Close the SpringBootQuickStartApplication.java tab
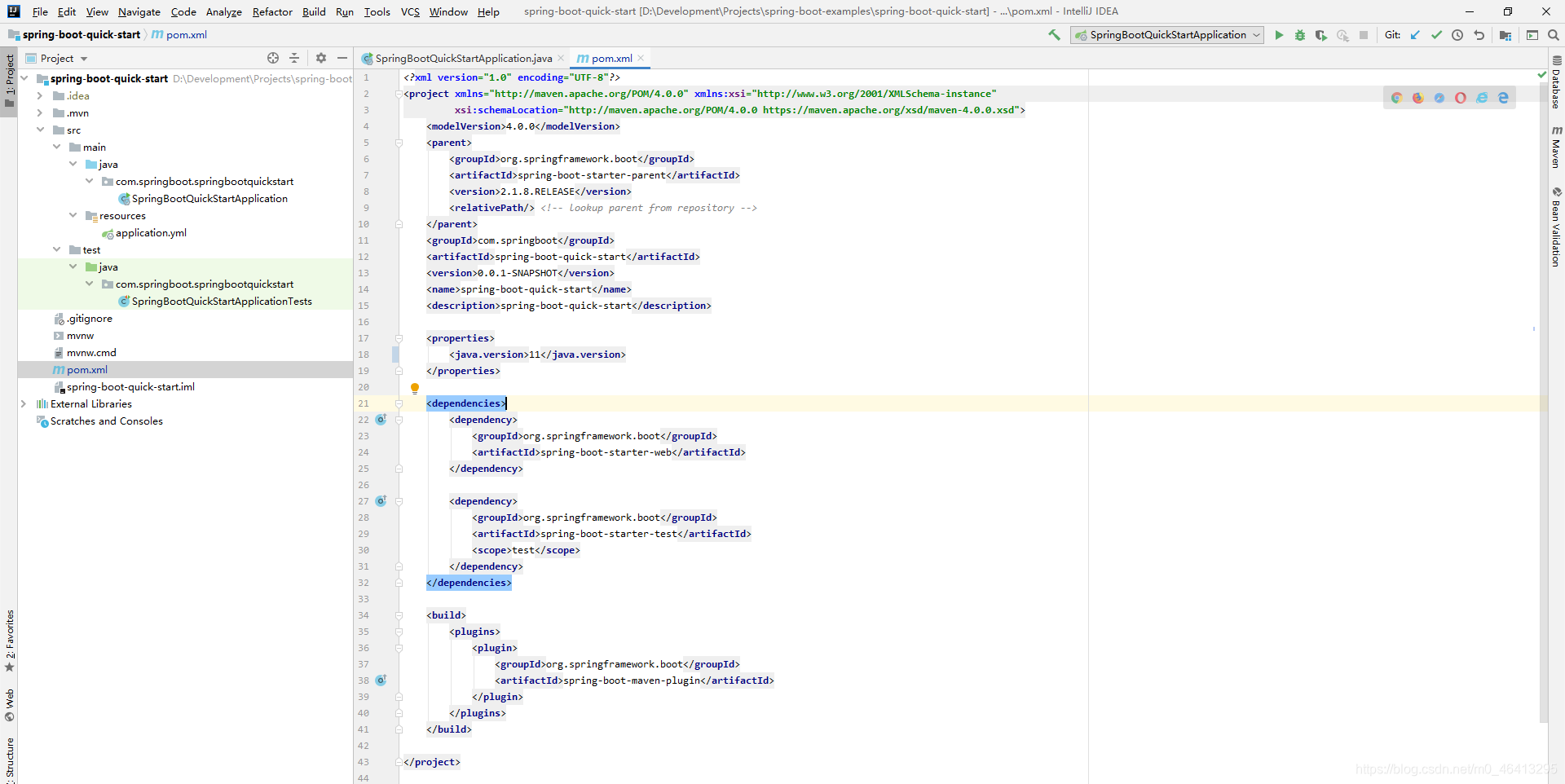The height and width of the screenshot is (784, 1565). pyautogui.click(x=561, y=58)
